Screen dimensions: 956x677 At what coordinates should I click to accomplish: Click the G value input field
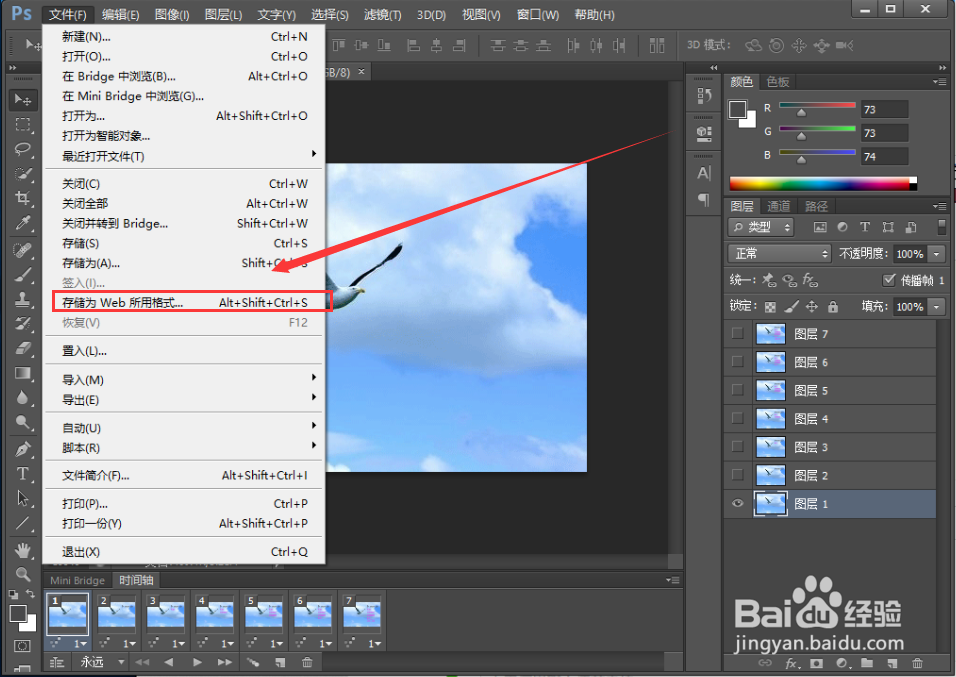885,133
